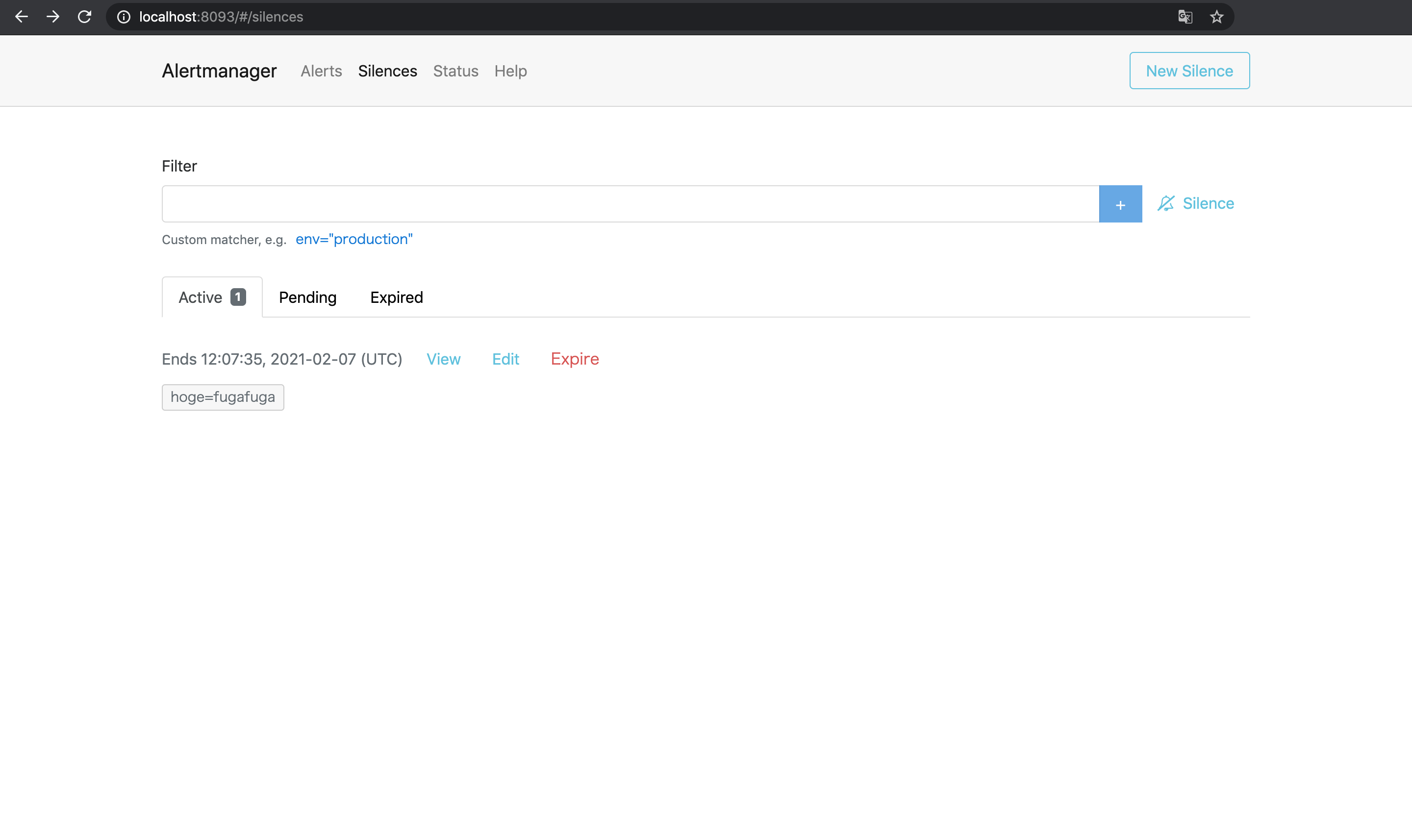Image resolution: width=1412 pixels, height=840 pixels.
Task: Bookmark this page with the star icon
Action: click(1217, 17)
